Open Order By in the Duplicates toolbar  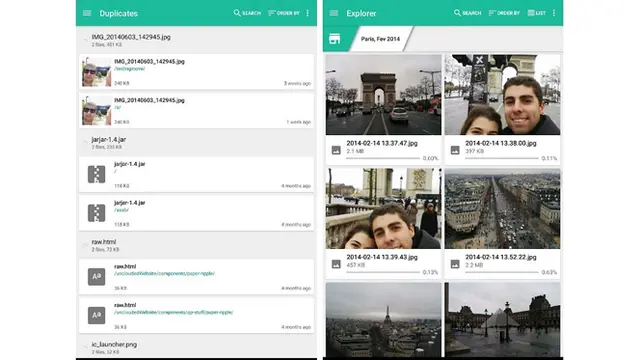[284, 13]
